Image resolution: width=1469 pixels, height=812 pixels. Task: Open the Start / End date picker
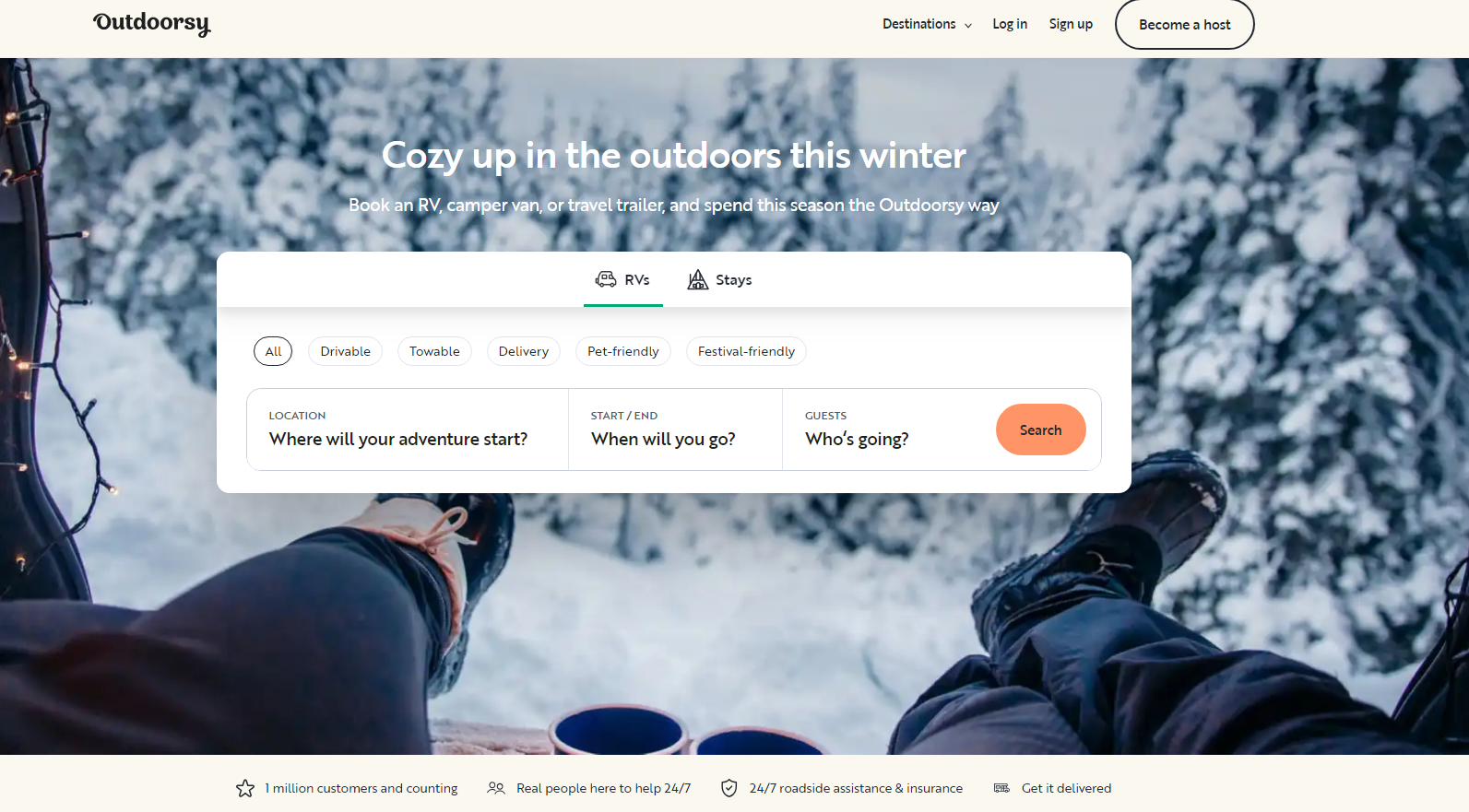[675, 430]
